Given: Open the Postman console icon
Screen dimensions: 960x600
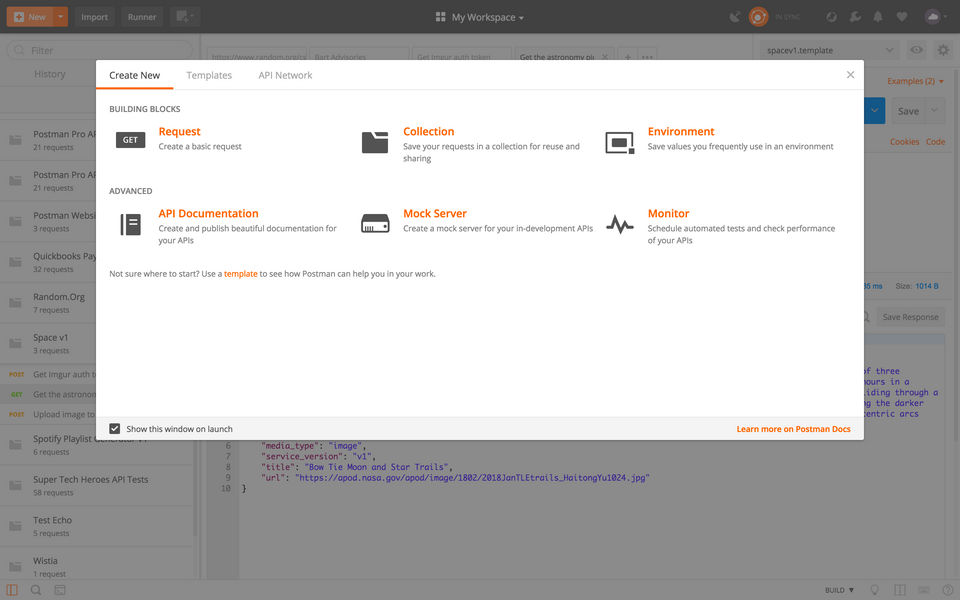Looking at the screenshot, I should 60,590.
